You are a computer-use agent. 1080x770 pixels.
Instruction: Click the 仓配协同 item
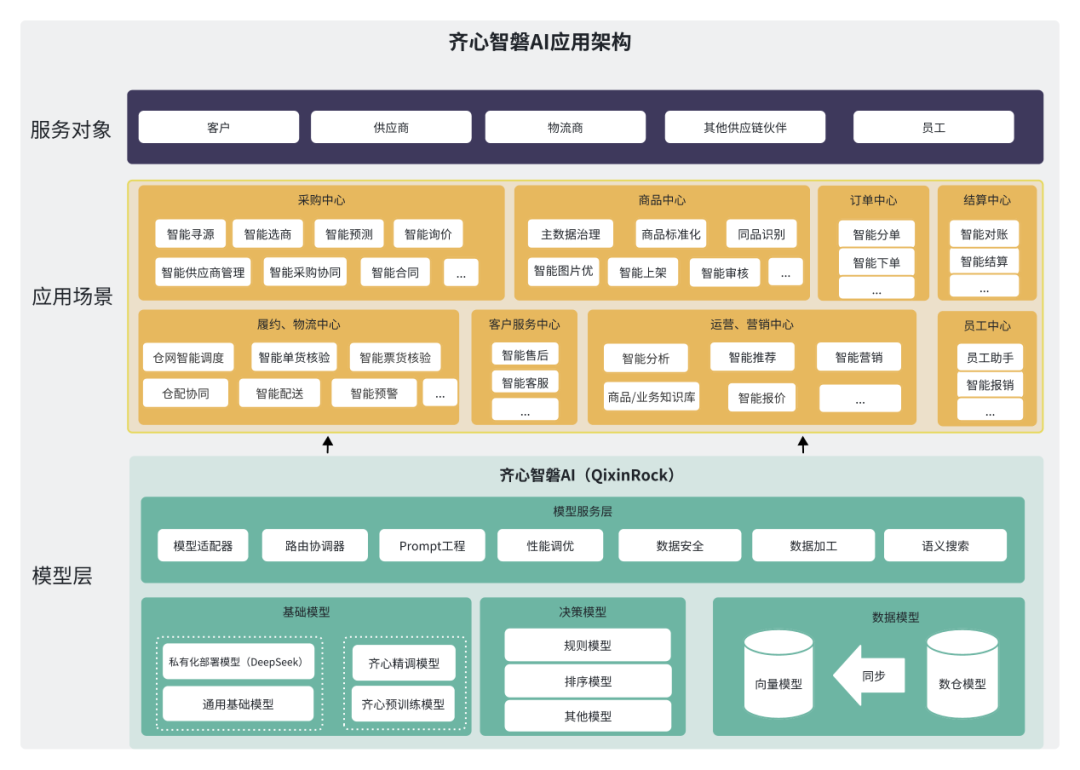(185, 393)
